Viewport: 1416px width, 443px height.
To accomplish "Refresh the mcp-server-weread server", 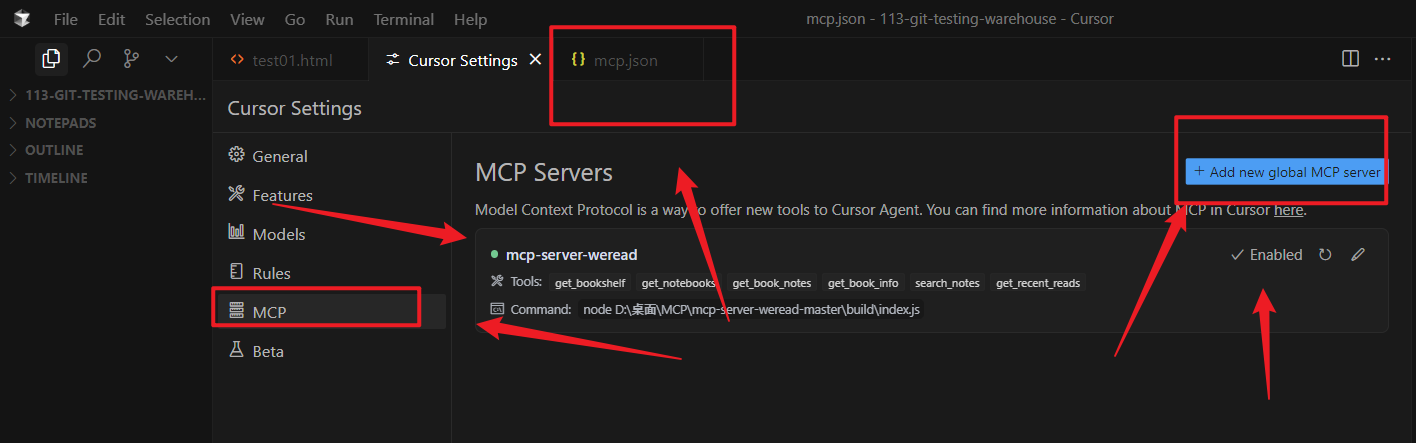I will click(x=1325, y=255).
